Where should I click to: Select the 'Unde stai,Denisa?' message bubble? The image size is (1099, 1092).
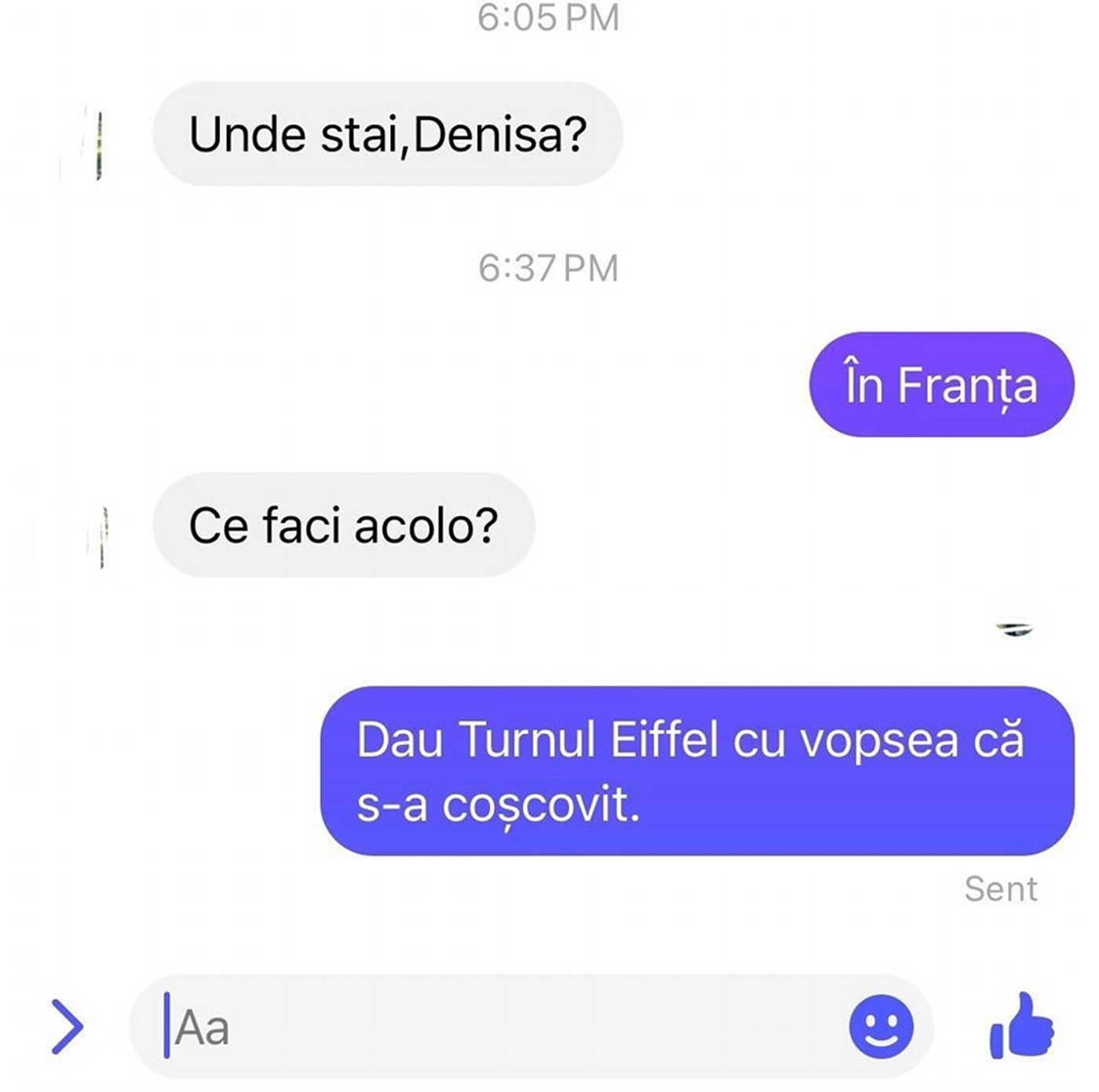point(388,133)
